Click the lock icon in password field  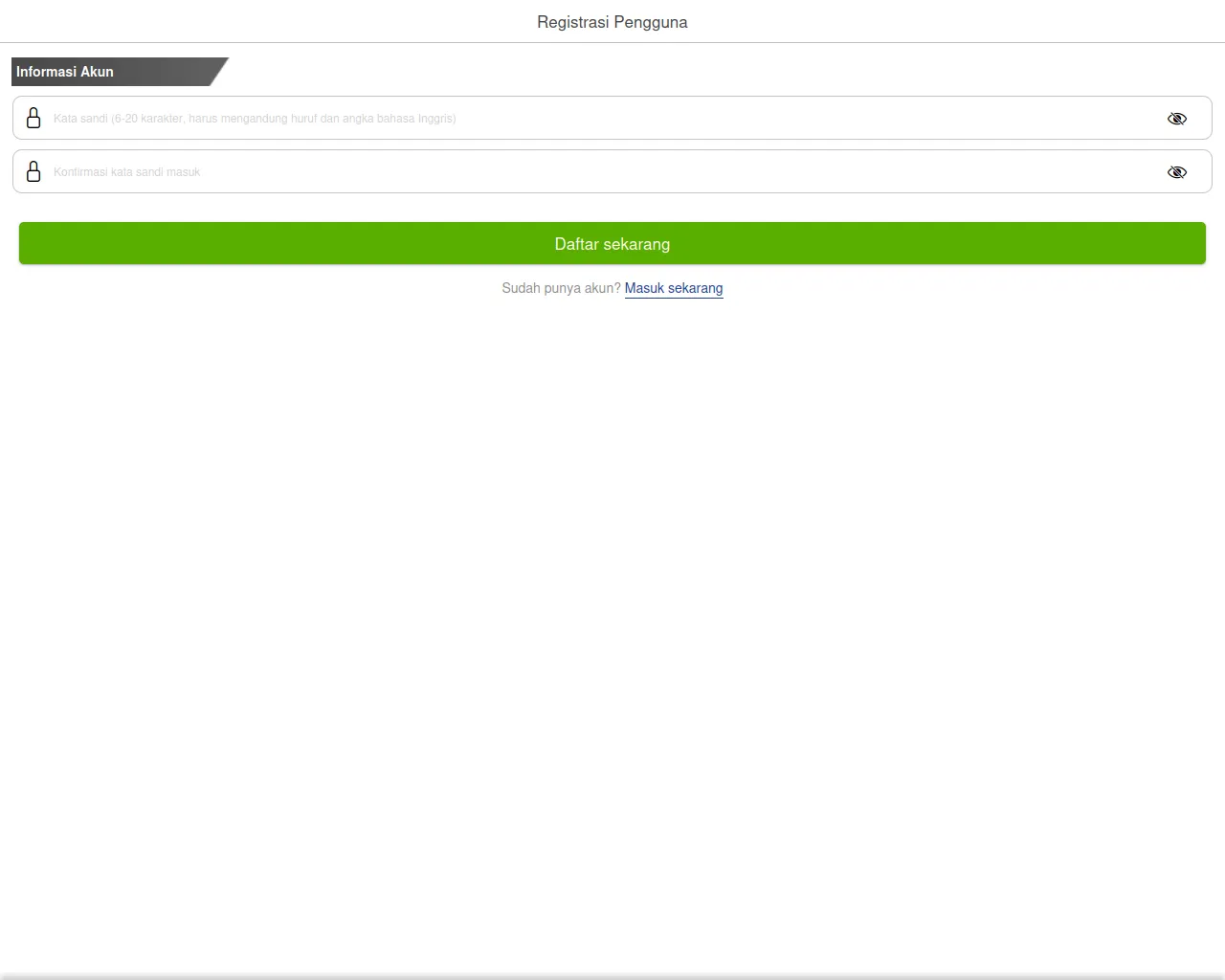[33, 118]
